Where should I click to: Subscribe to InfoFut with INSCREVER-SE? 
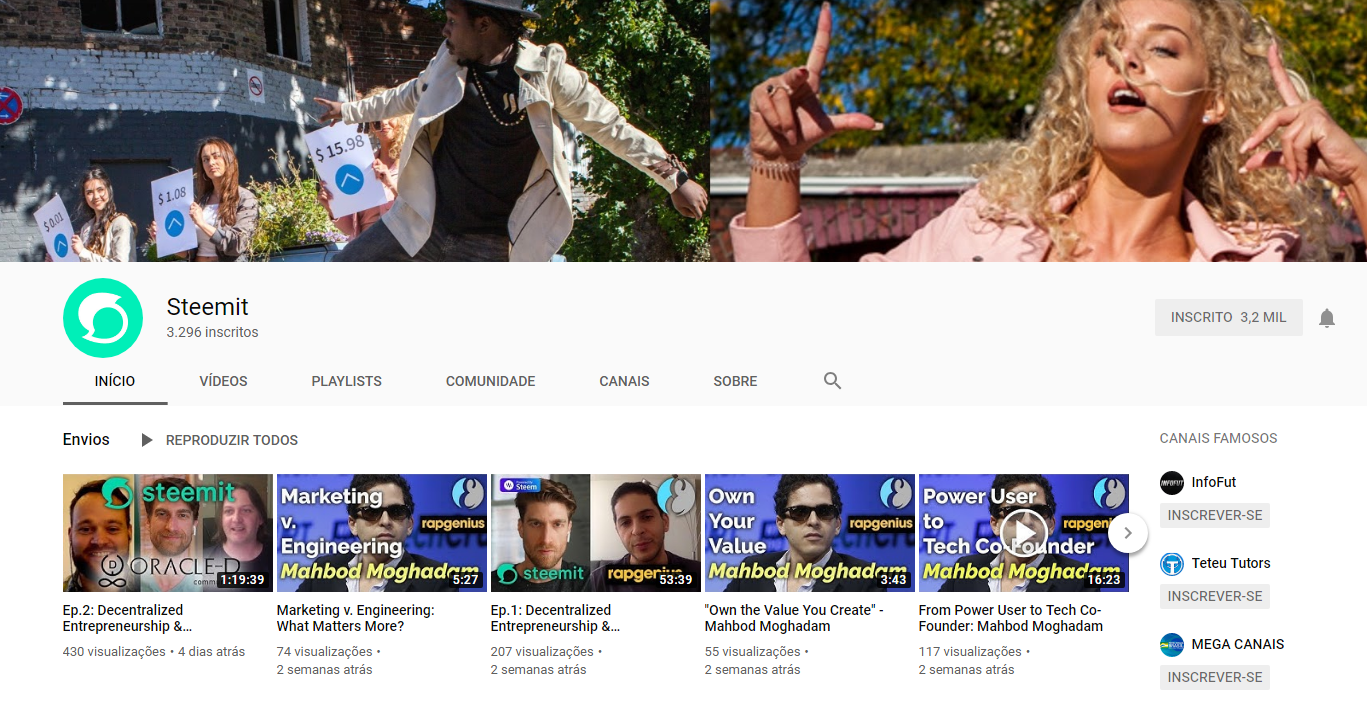1215,515
